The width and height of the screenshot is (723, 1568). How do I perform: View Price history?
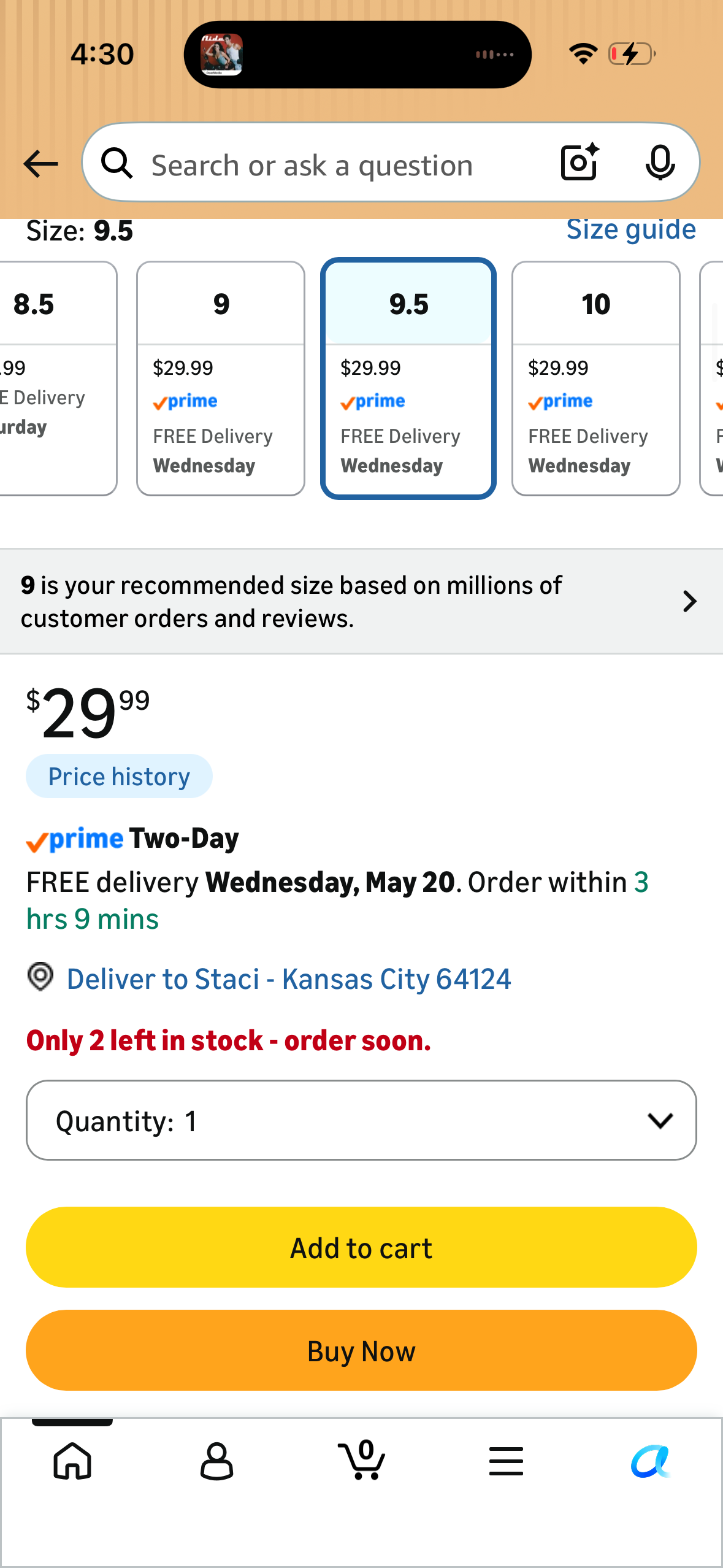point(119,777)
